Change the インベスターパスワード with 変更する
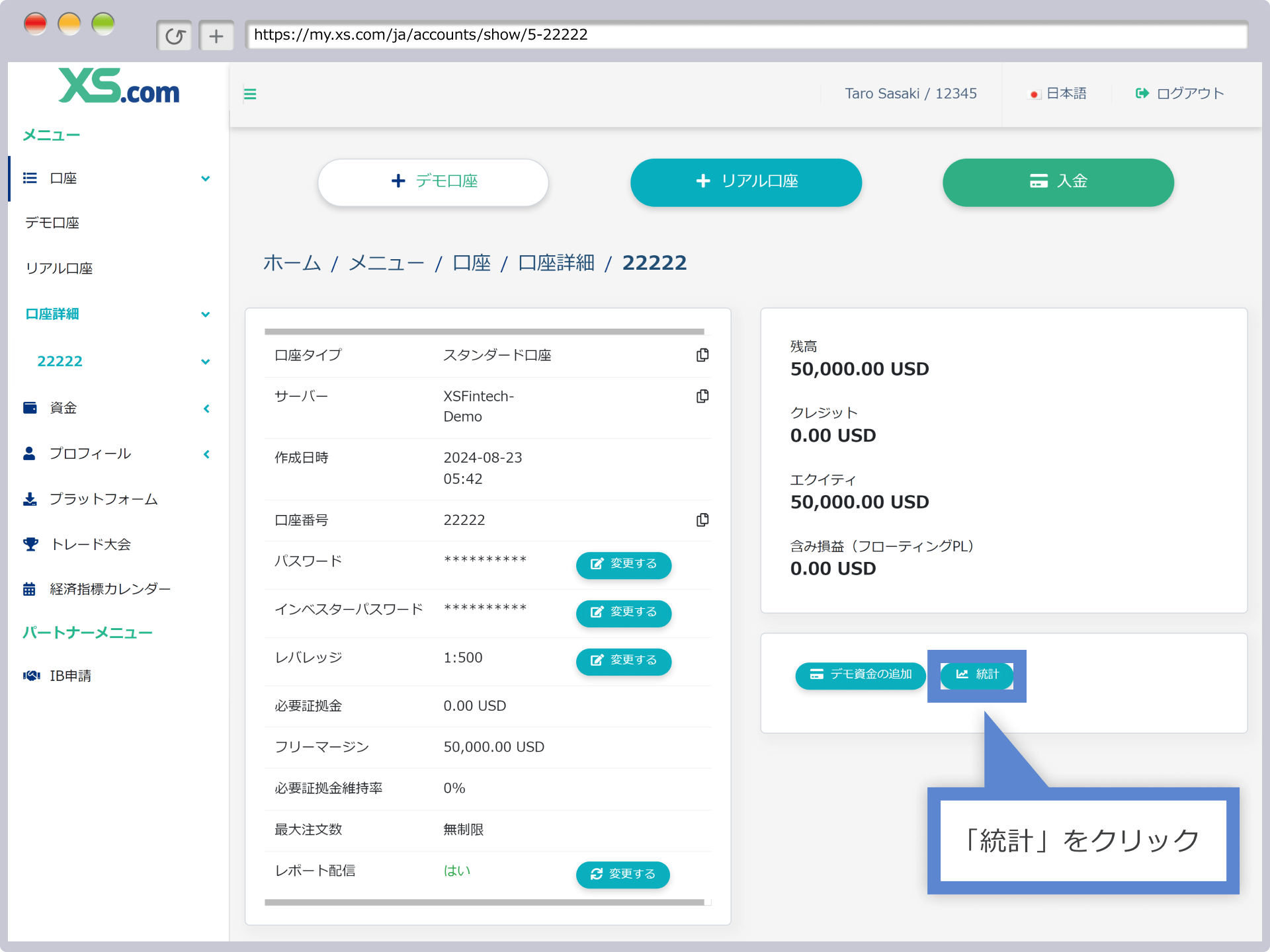 click(624, 612)
